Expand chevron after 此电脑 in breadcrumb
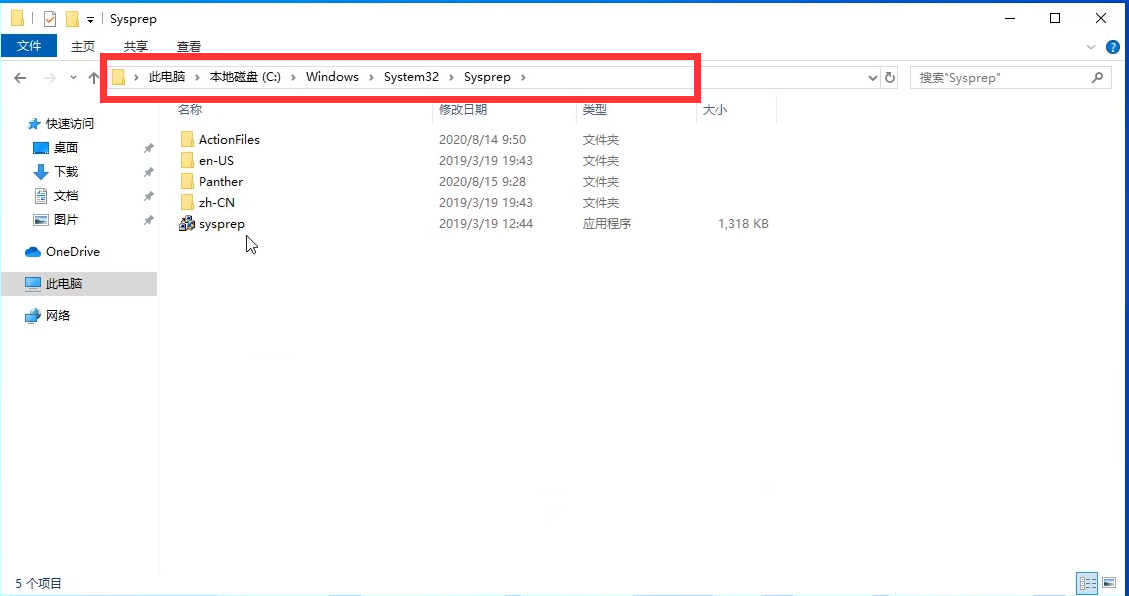Screen dimensions: 1129x596 [x=197, y=77]
